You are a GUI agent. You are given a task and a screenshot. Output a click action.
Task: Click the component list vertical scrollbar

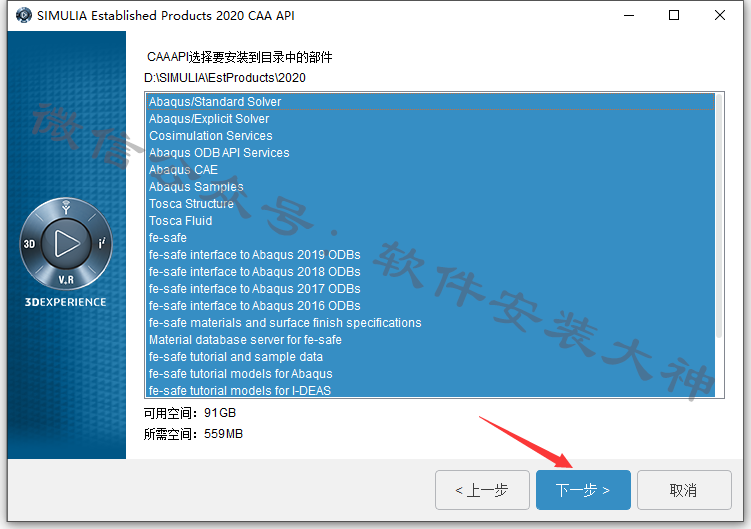pyautogui.click(x=719, y=216)
